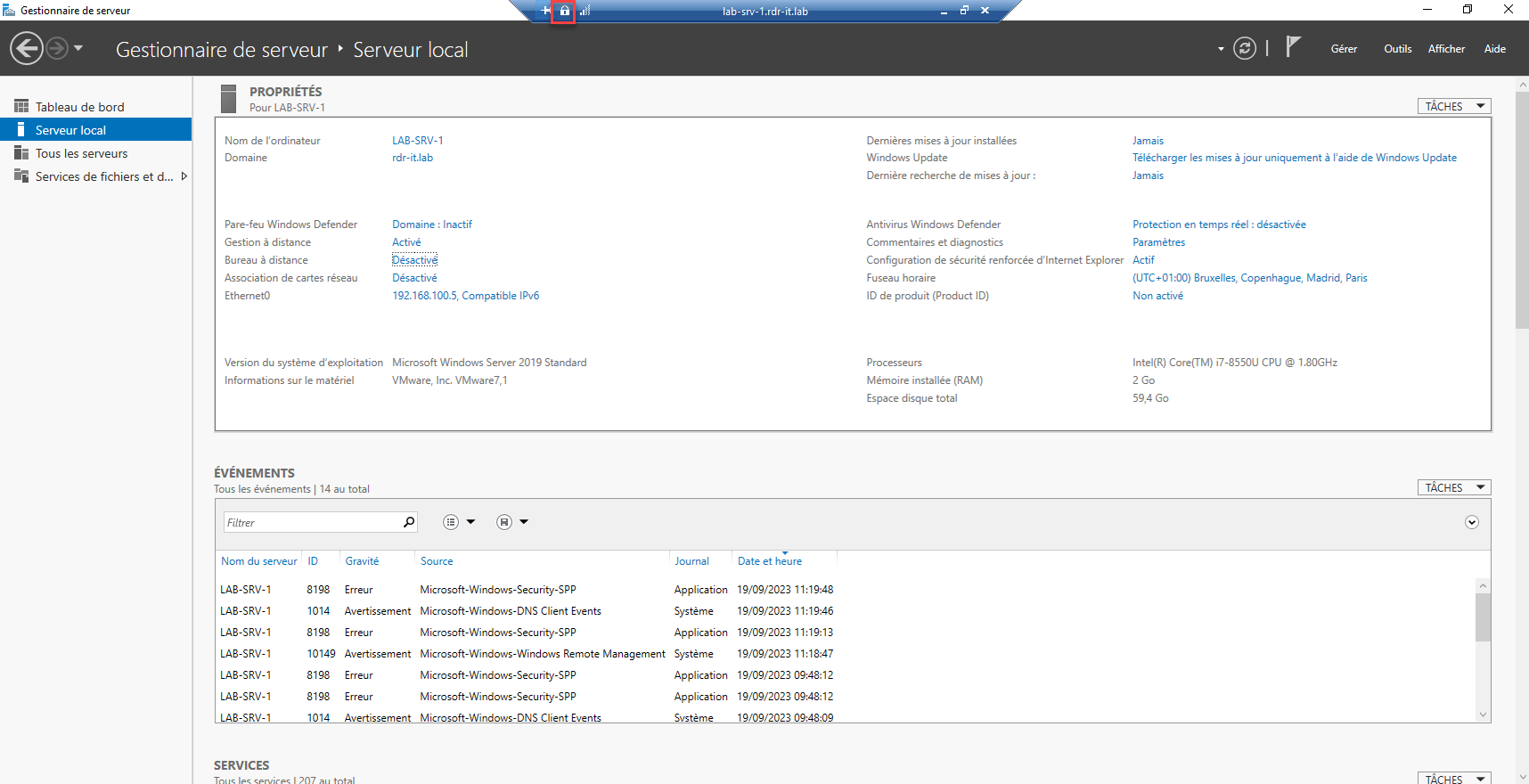This screenshot has height=784, width=1529.
Task: Click the lock icon in connection bar
Action: point(564,12)
